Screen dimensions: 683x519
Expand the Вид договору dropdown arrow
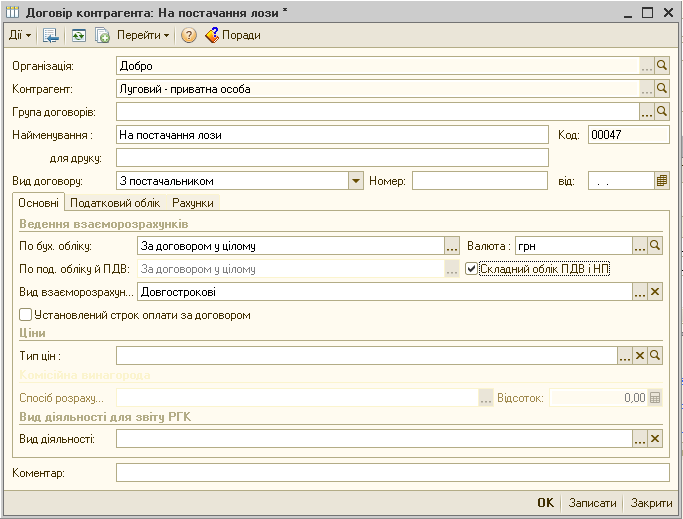[355, 181]
